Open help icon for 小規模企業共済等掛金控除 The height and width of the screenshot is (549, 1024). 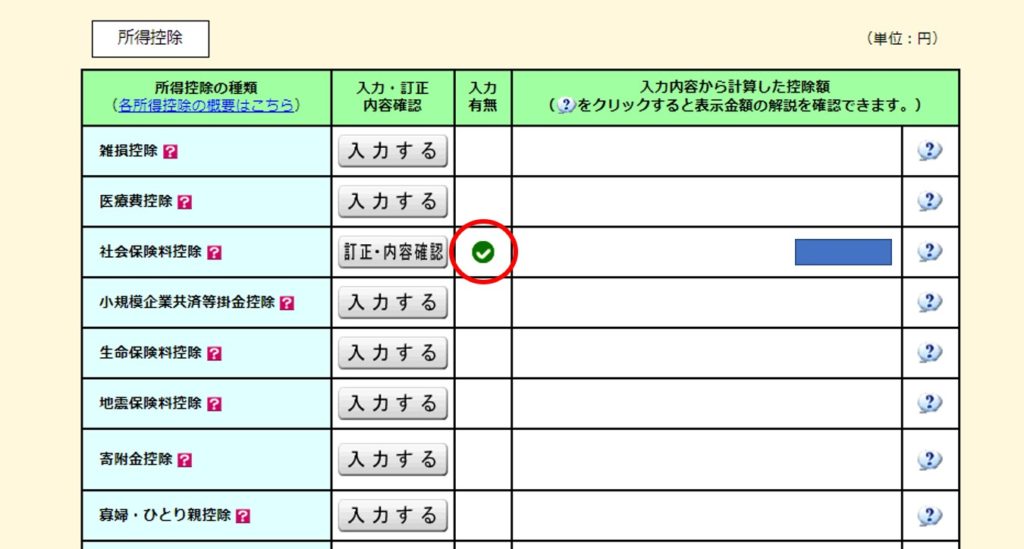coord(287,303)
